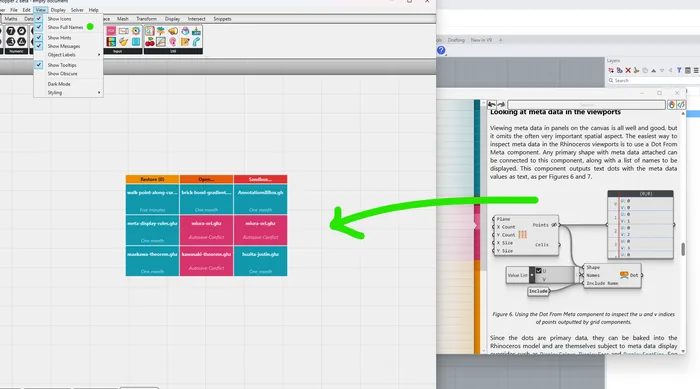
Task: Open the AnnotationsBlbs.gh file tile
Action: [x=260, y=199]
